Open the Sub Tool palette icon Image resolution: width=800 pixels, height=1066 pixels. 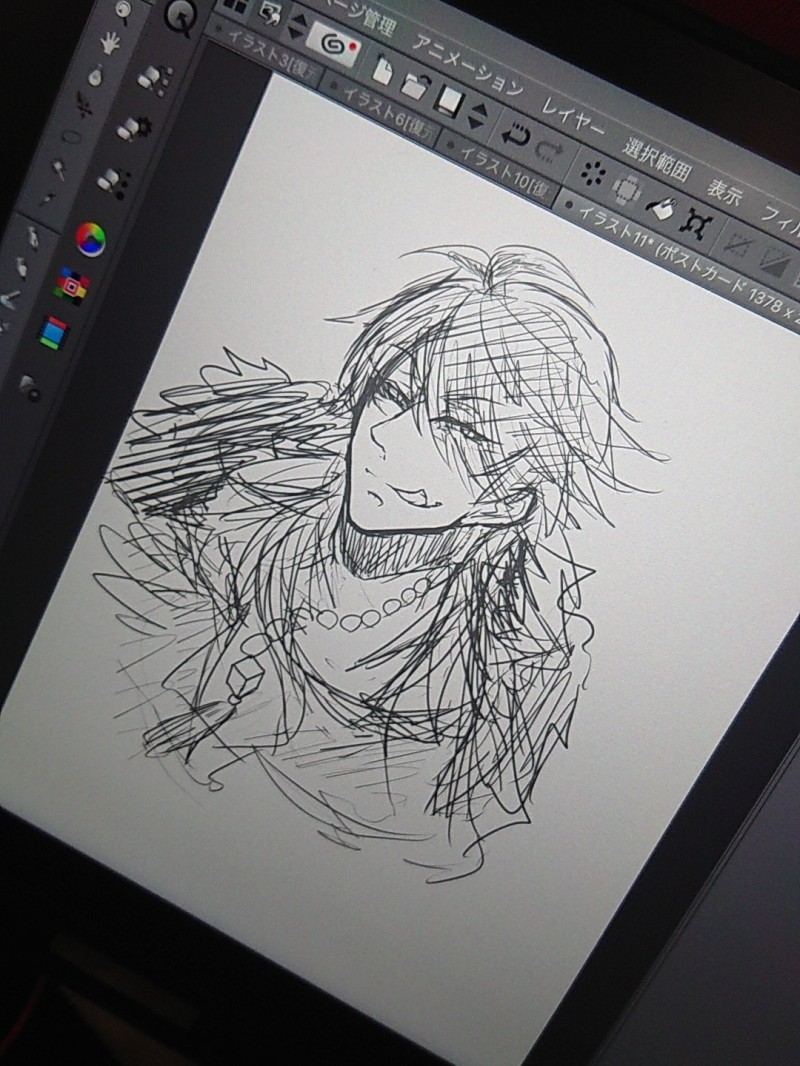click(x=154, y=80)
